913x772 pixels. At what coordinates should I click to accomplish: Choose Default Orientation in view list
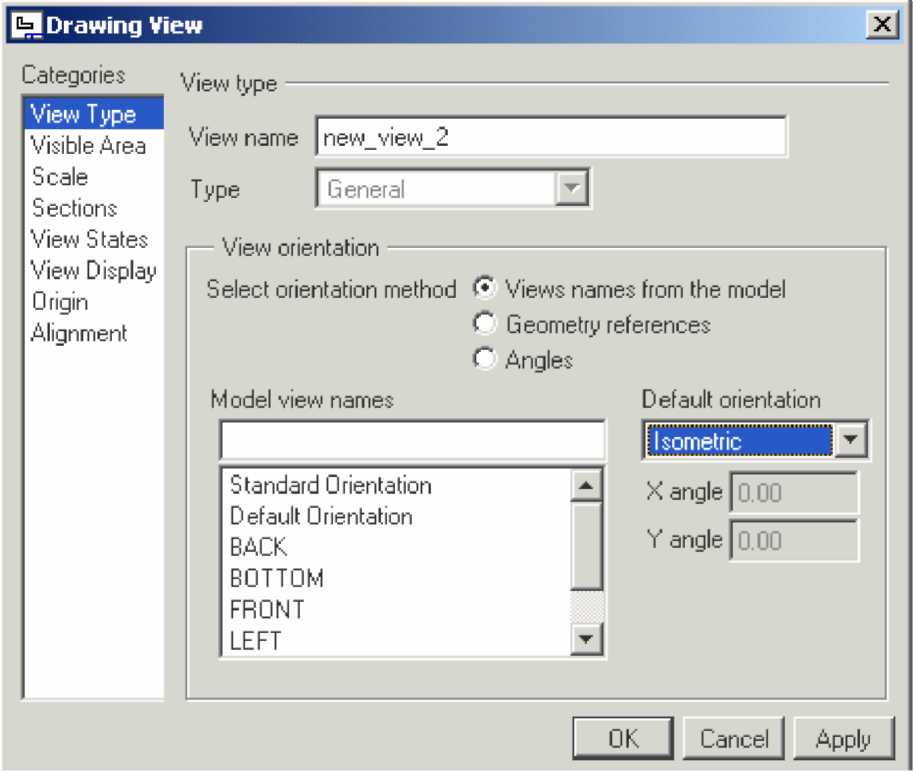pyautogui.click(x=321, y=516)
